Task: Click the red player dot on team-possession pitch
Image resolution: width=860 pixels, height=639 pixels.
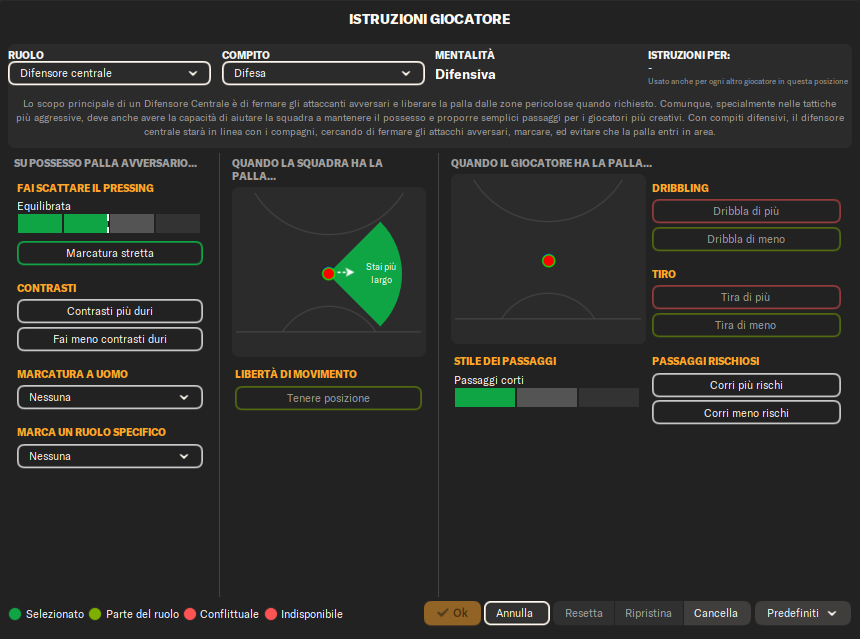Action: point(328,273)
